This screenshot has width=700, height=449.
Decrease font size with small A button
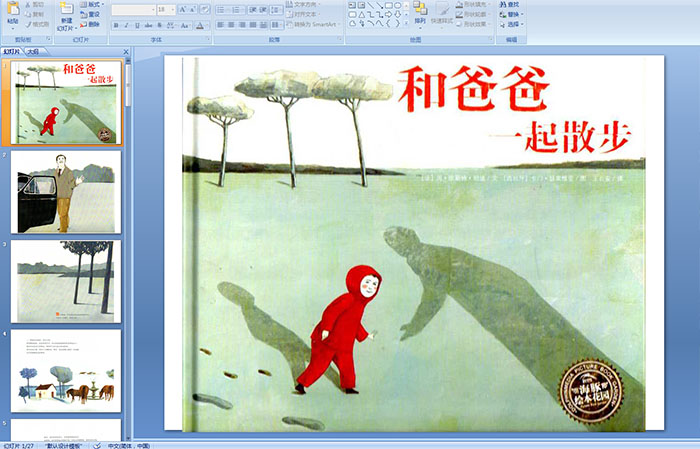pos(193,9)
